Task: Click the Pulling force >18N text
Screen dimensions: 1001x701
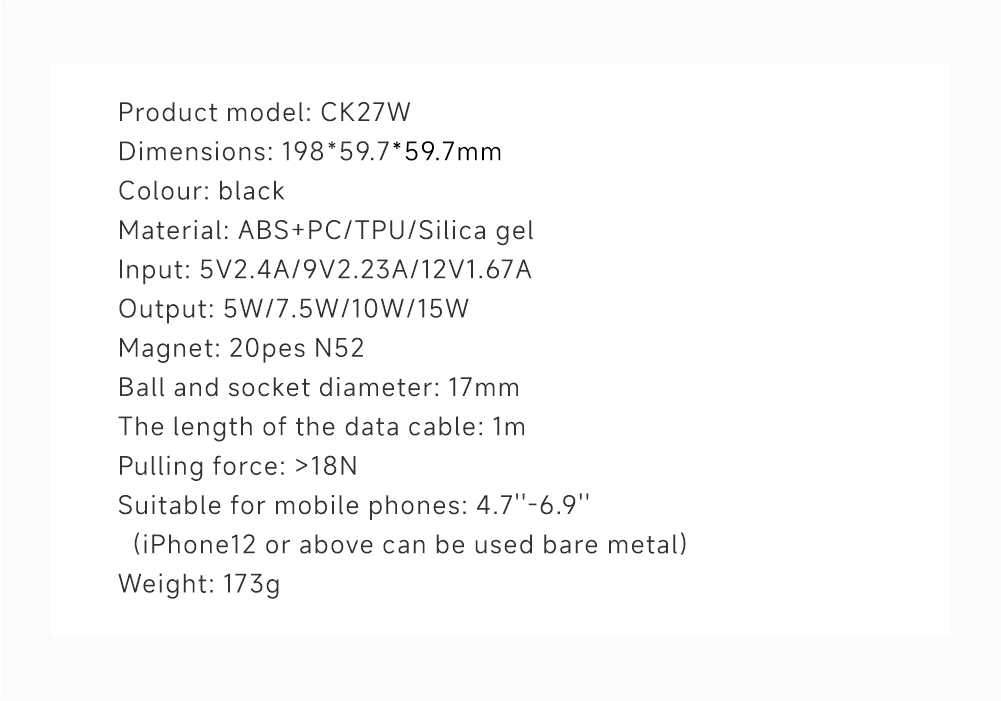Action: click(237, 466)
